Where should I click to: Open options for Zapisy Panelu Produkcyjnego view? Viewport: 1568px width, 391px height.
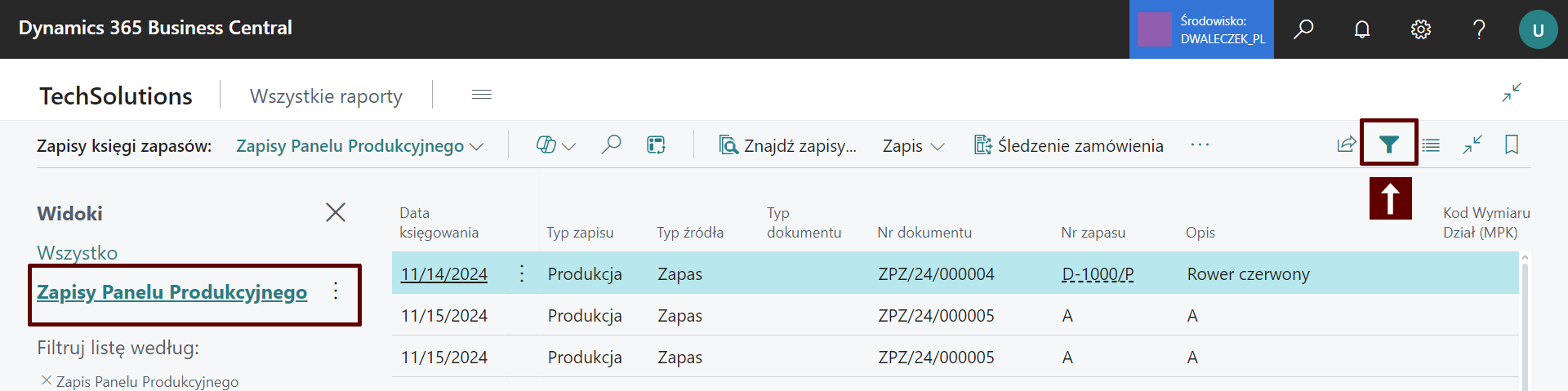pos(336,291)
